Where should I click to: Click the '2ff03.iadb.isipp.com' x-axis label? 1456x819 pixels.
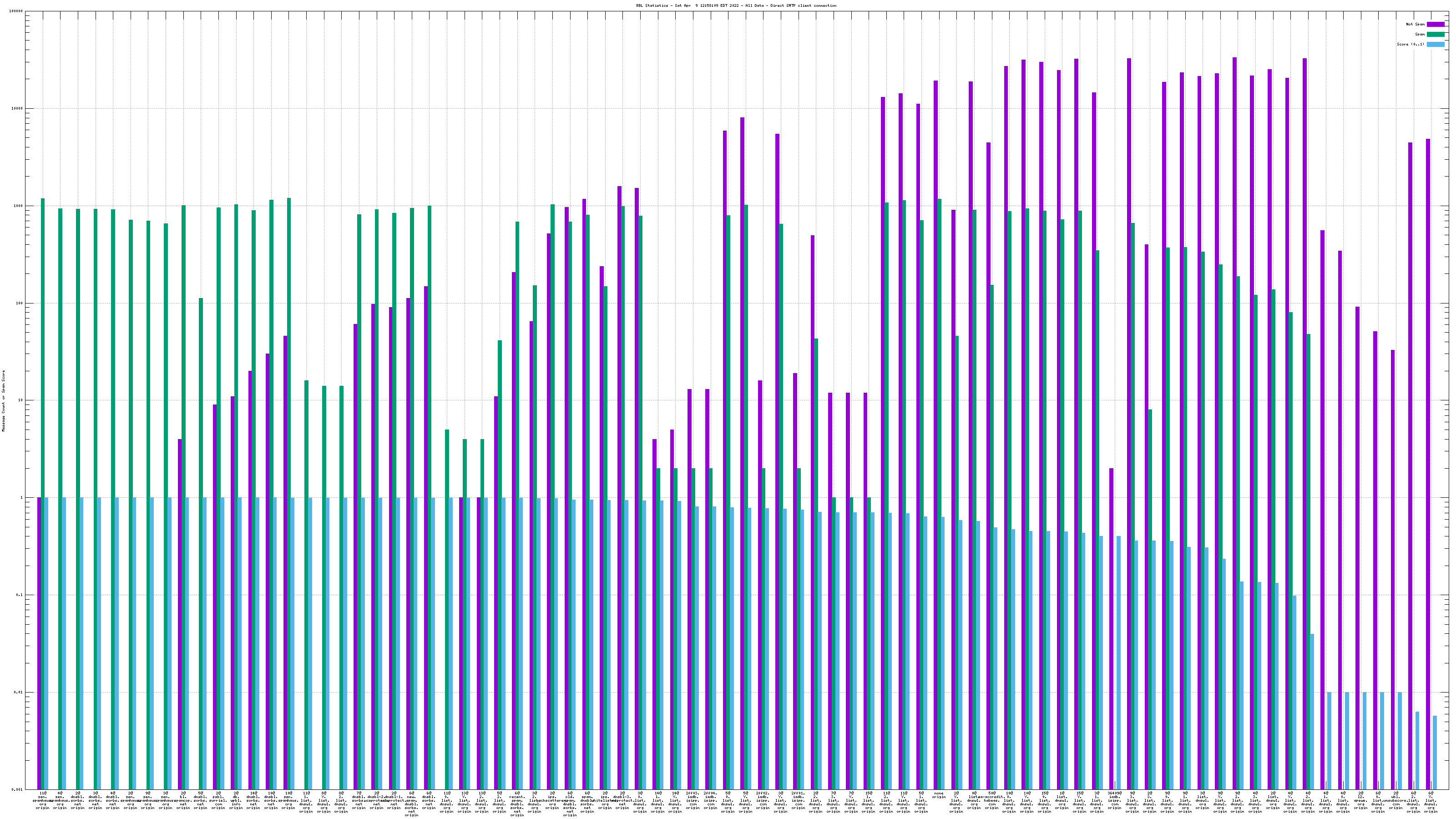point(693,800)
